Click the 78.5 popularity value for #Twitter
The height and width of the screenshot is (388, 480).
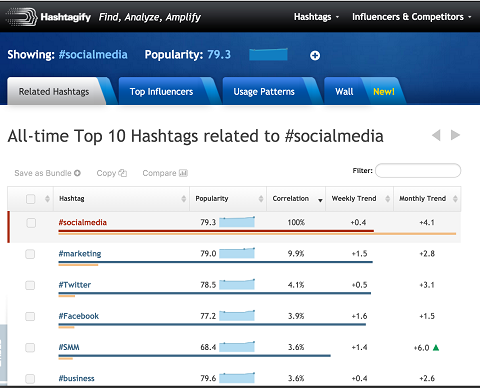tap(208, 285)
